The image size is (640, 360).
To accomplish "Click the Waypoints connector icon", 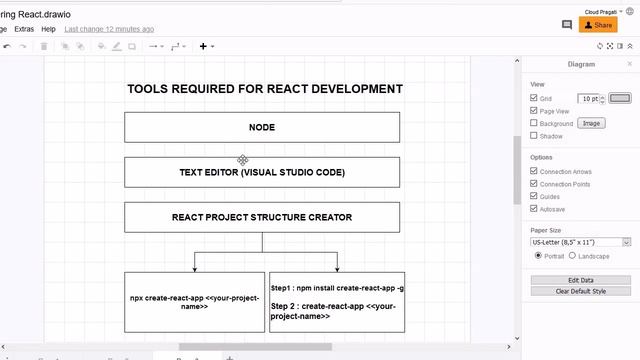I will pos(175,47).
